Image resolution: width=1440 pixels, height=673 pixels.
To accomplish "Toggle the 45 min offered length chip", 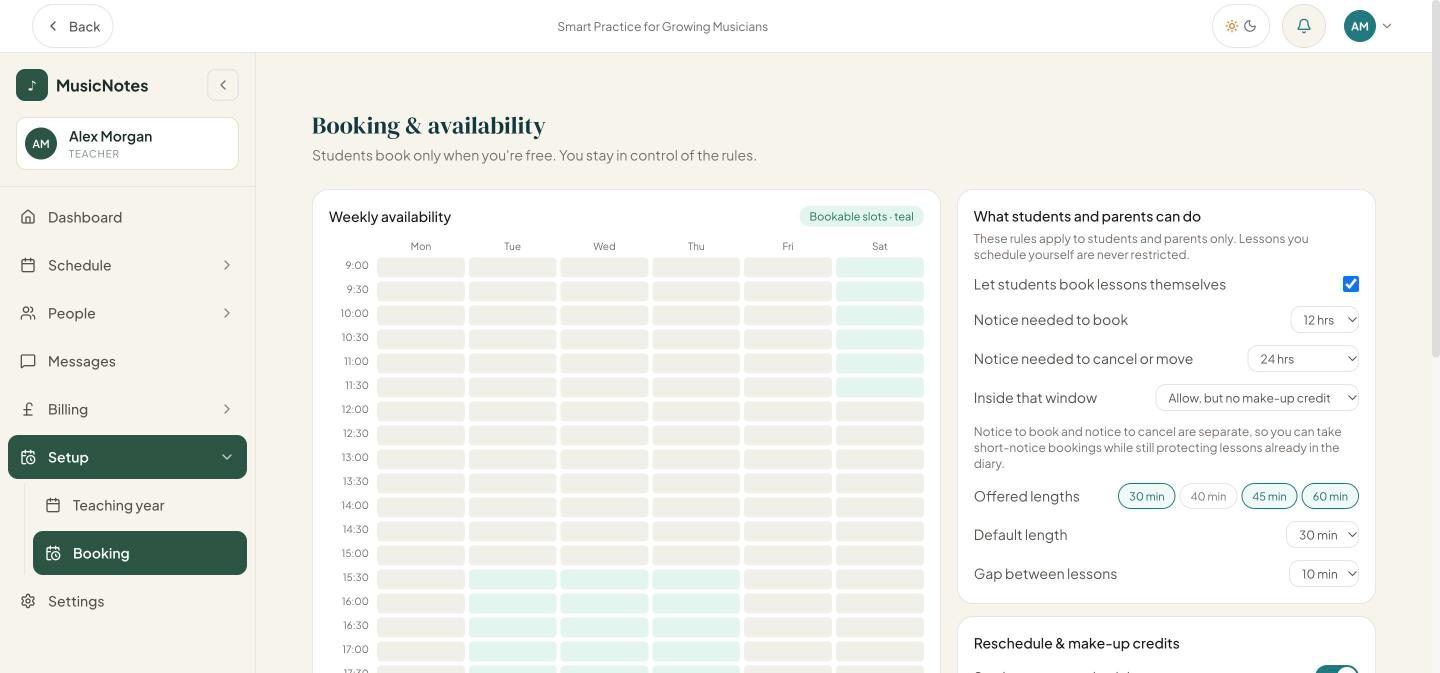I will [1269, 496].
